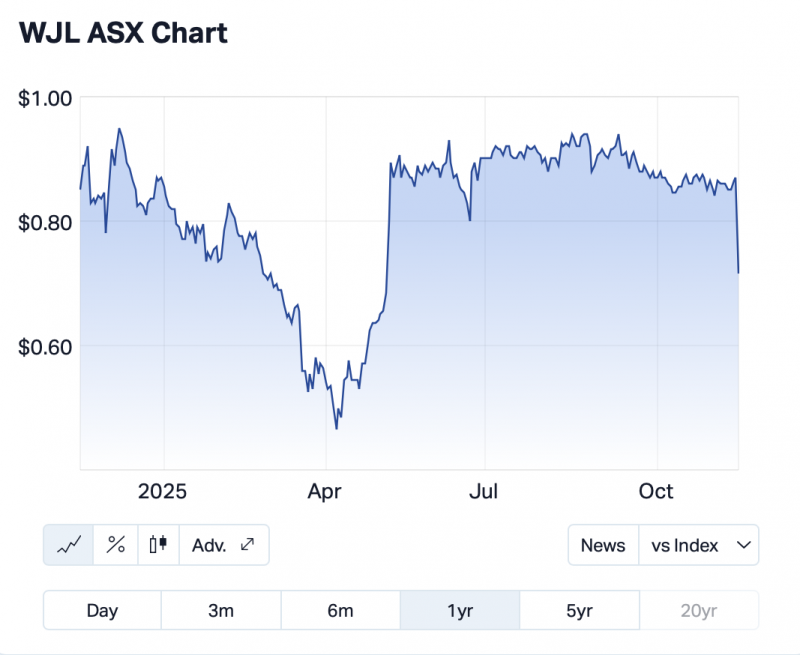The image size is (800, 655).
Task: Select the 3m time range
Action: coord(221,610)
